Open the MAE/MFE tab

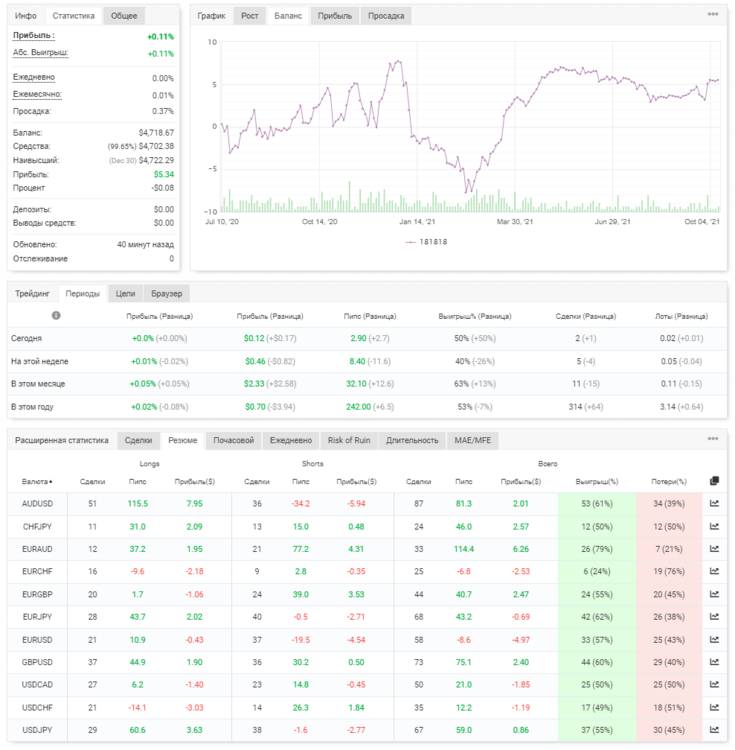tap(472, 440)
